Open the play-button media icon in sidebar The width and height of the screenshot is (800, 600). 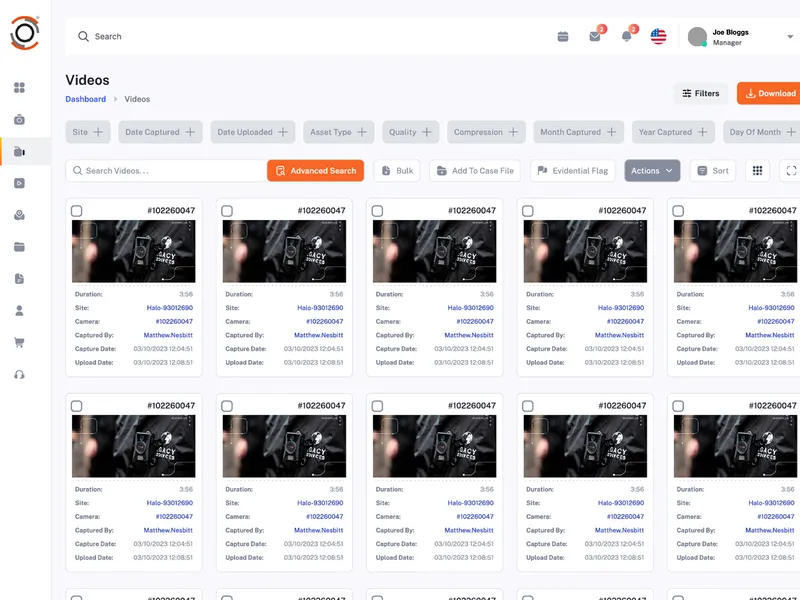tap(19, 183)
